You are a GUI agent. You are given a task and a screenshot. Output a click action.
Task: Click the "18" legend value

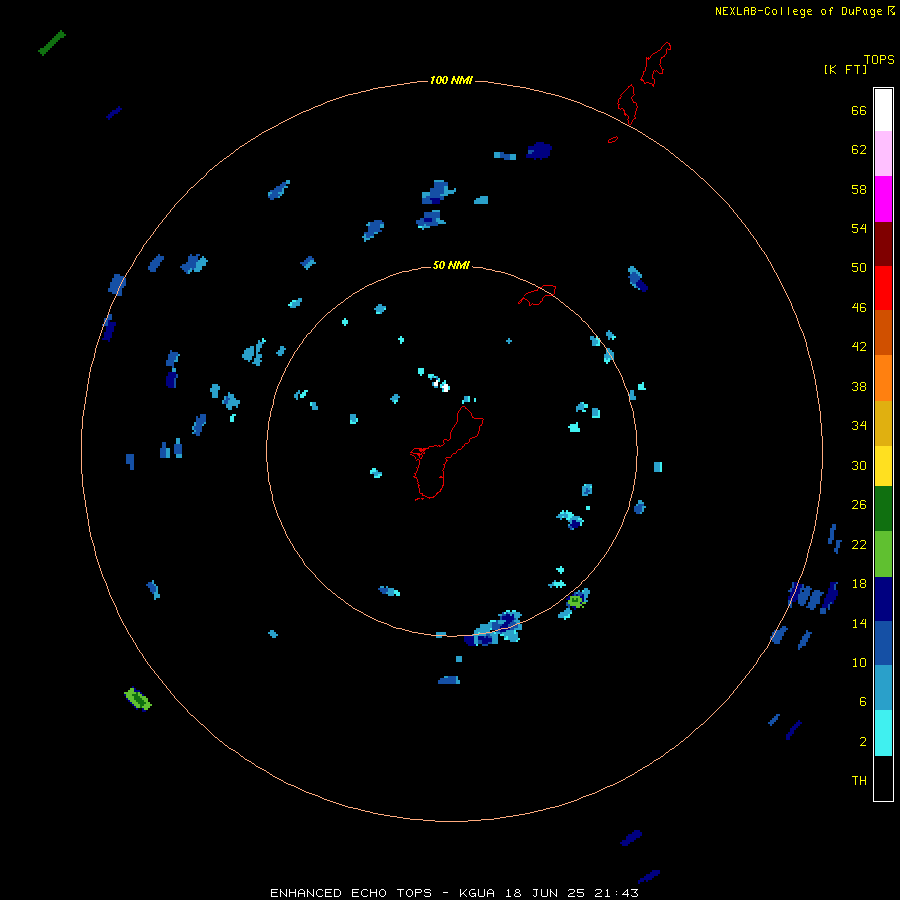pos(859,584)
